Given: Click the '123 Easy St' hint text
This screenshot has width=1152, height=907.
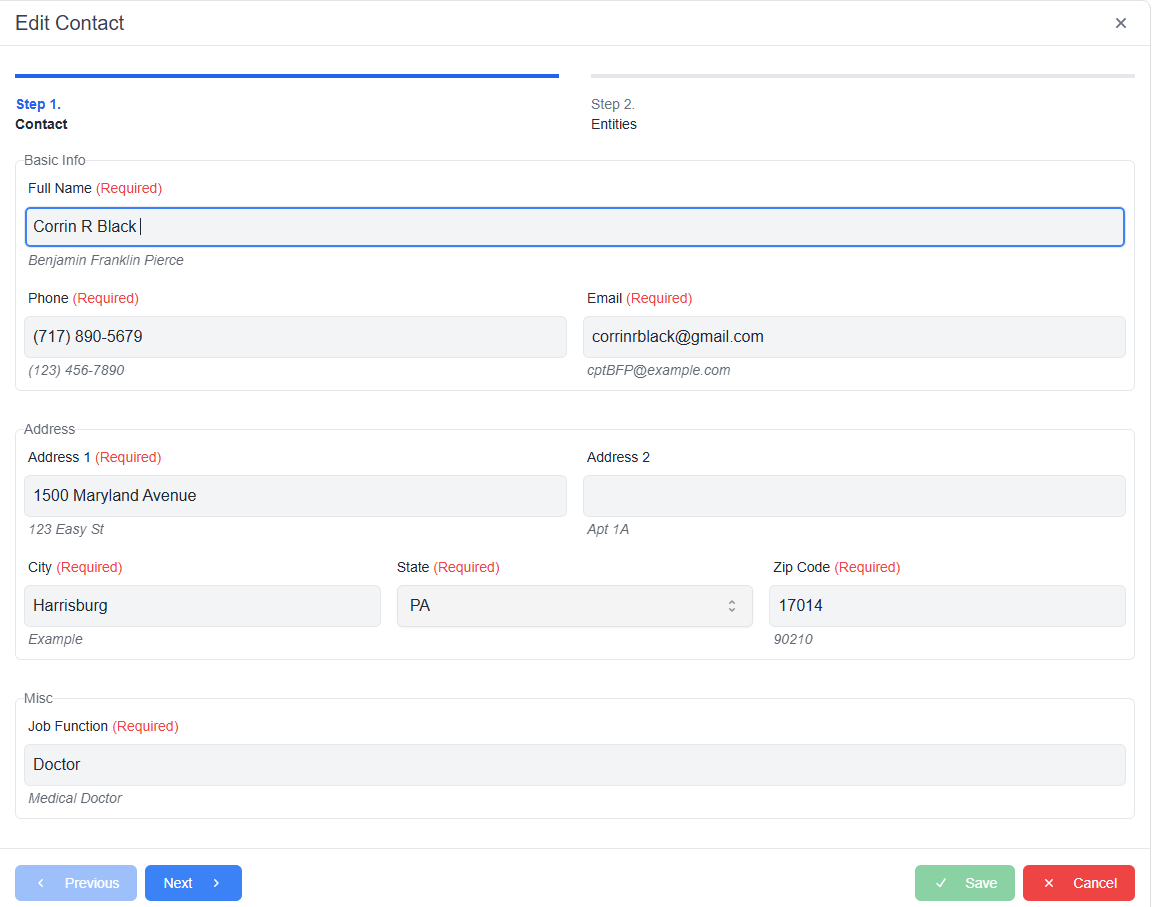Looking at the screenshot, I should [x=66, y=529].
